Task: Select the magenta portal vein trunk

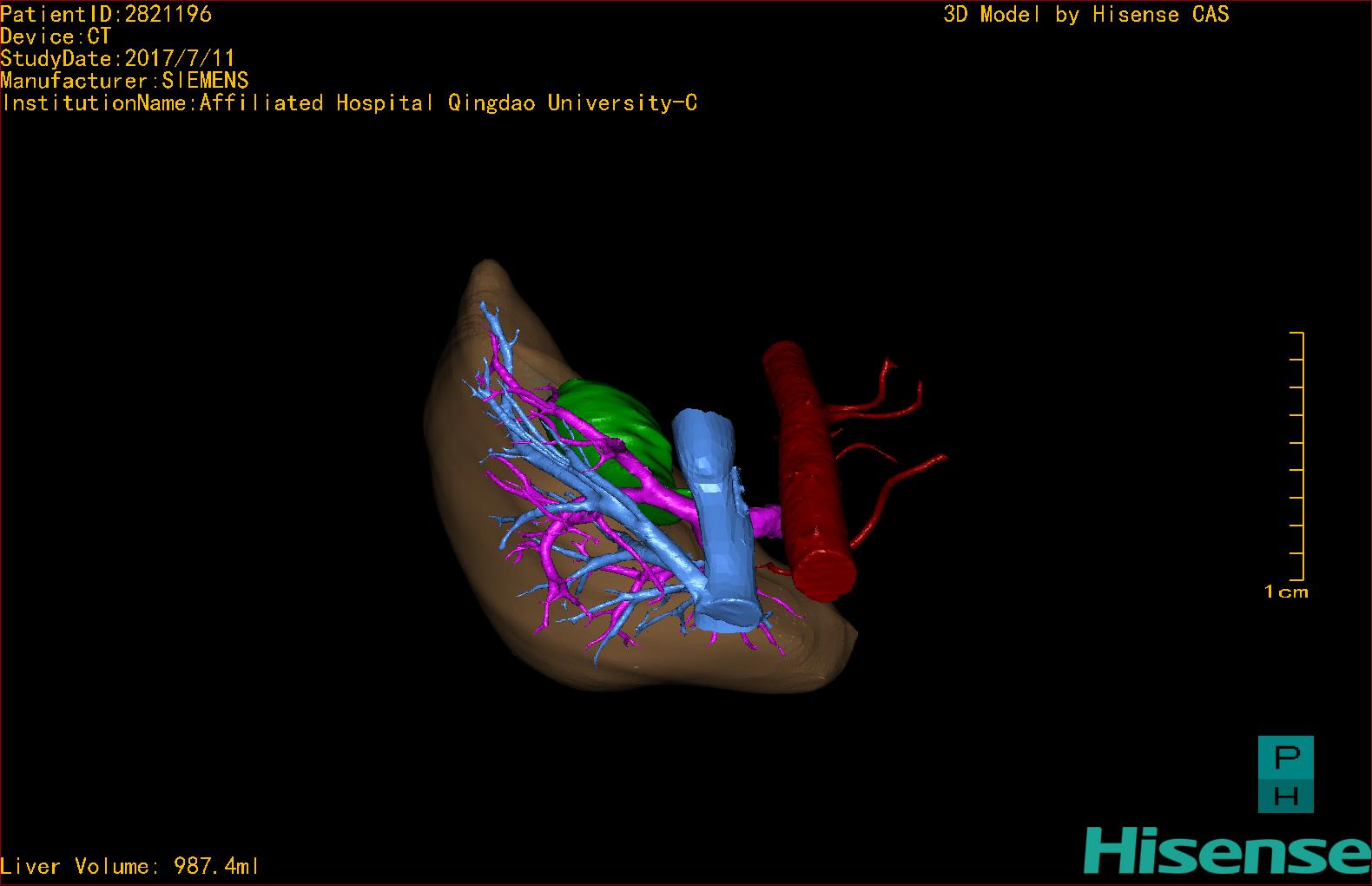Action: tap(762, 521)
